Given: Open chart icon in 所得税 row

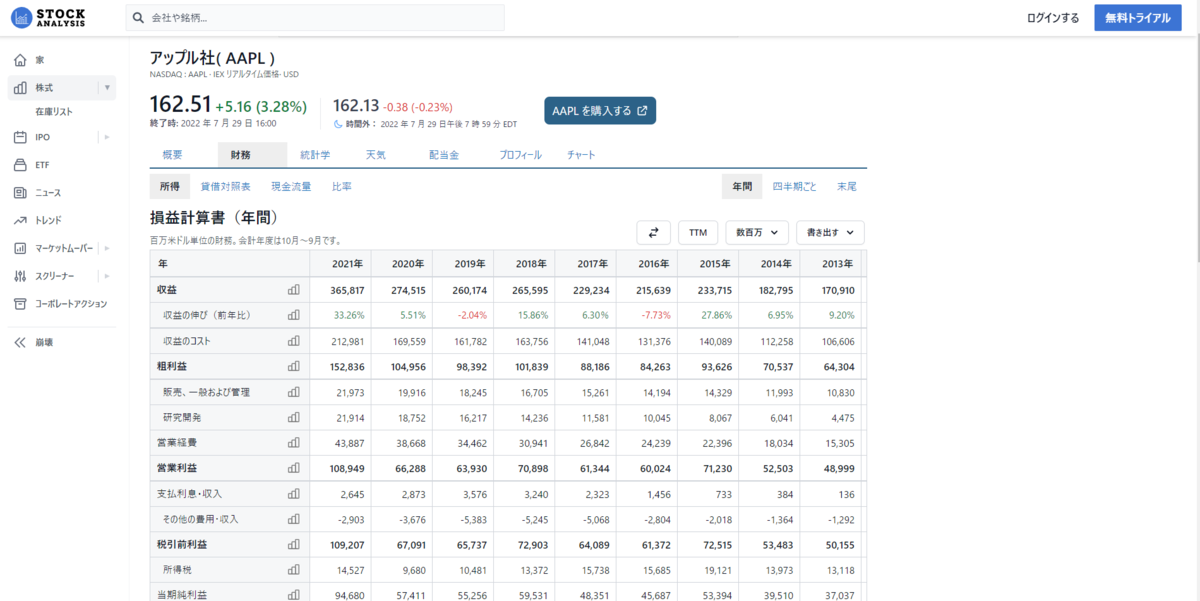Looking at the screenshot, I should pos(294,570).
